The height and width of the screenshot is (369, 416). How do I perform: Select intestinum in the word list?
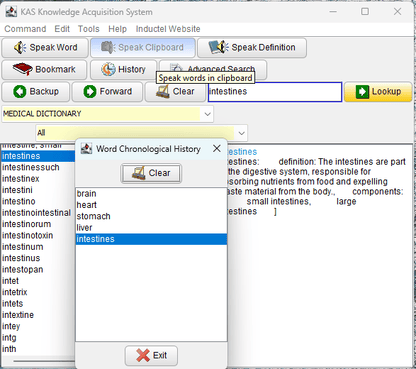38,247
